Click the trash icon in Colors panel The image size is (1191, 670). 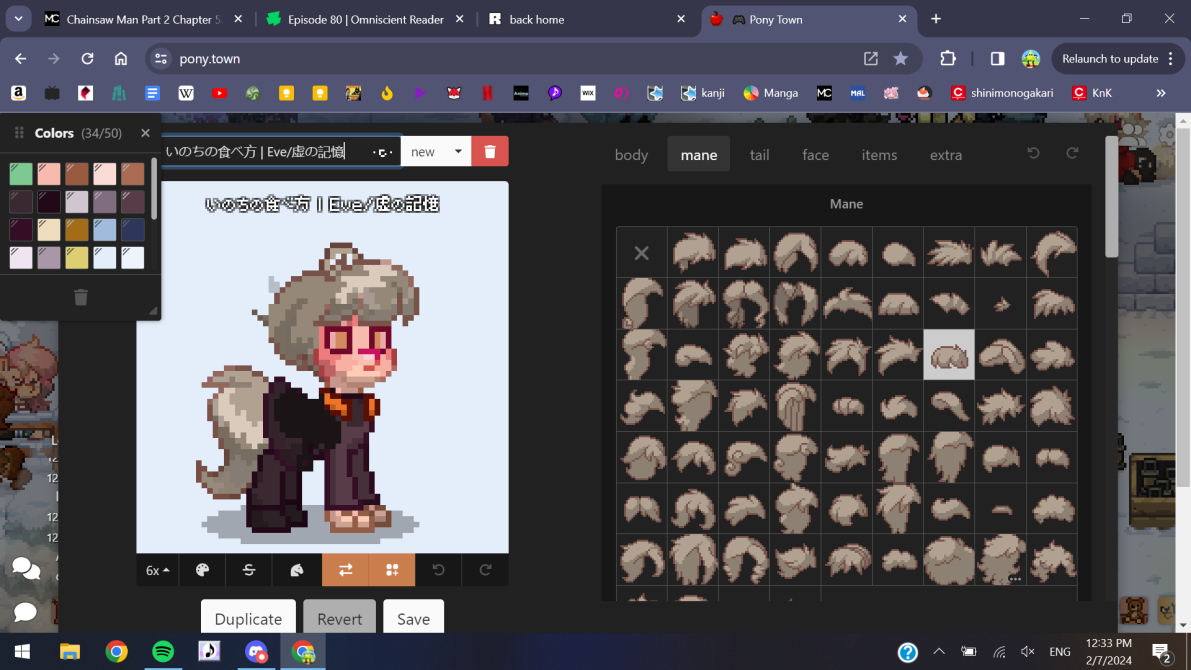(81, 297)
